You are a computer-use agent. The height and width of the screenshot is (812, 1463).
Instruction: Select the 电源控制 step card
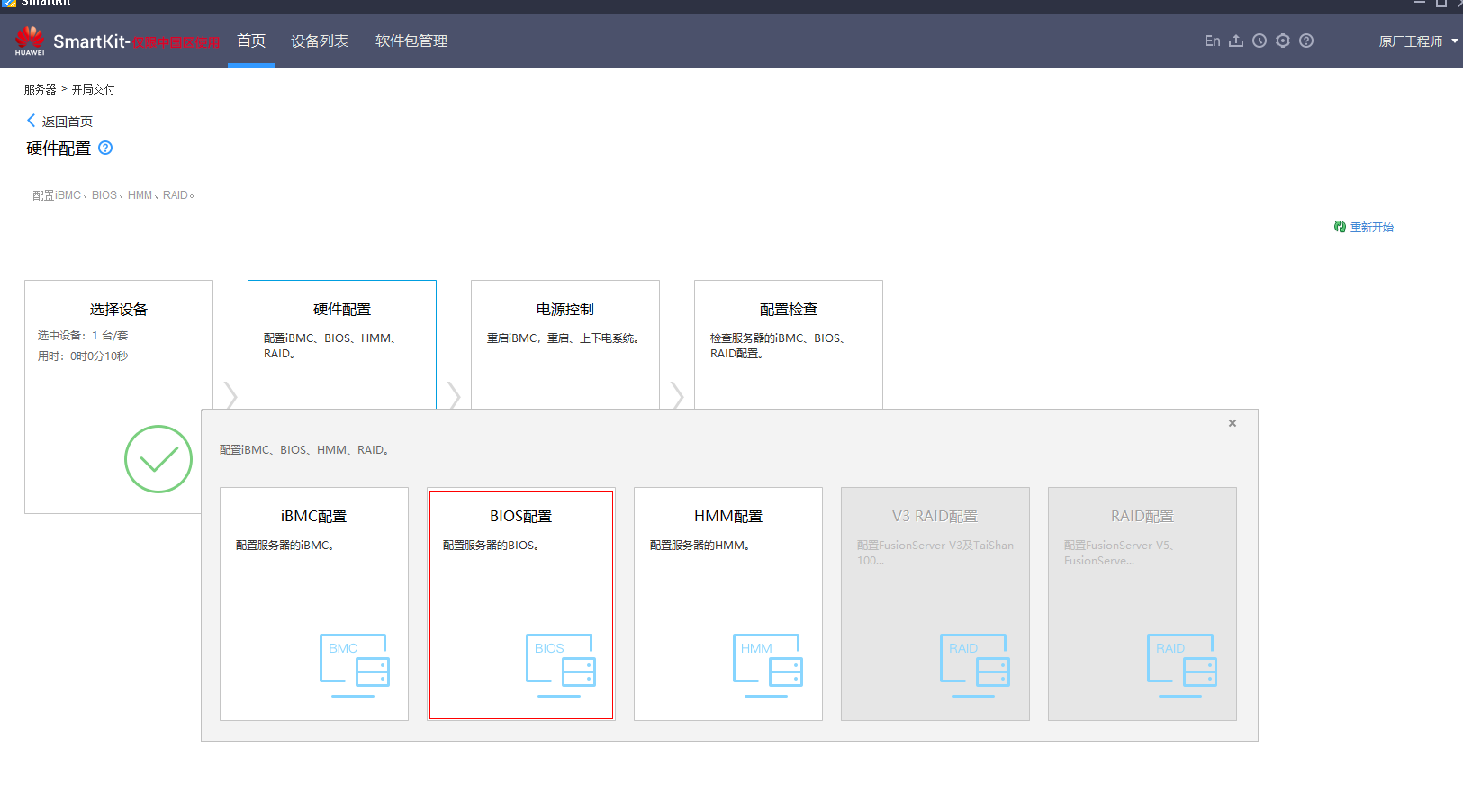565,345
